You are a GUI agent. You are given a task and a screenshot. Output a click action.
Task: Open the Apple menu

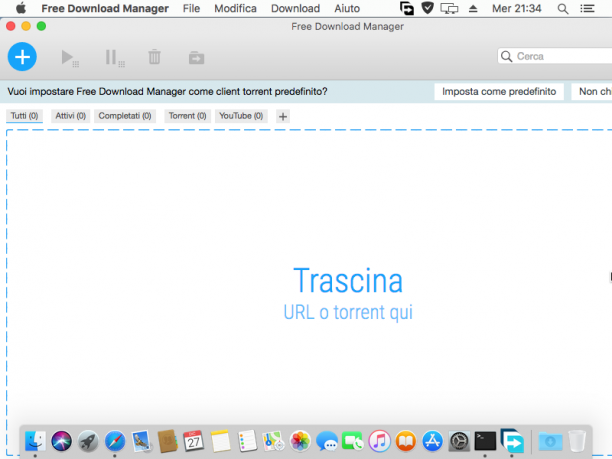pos(21,8)
